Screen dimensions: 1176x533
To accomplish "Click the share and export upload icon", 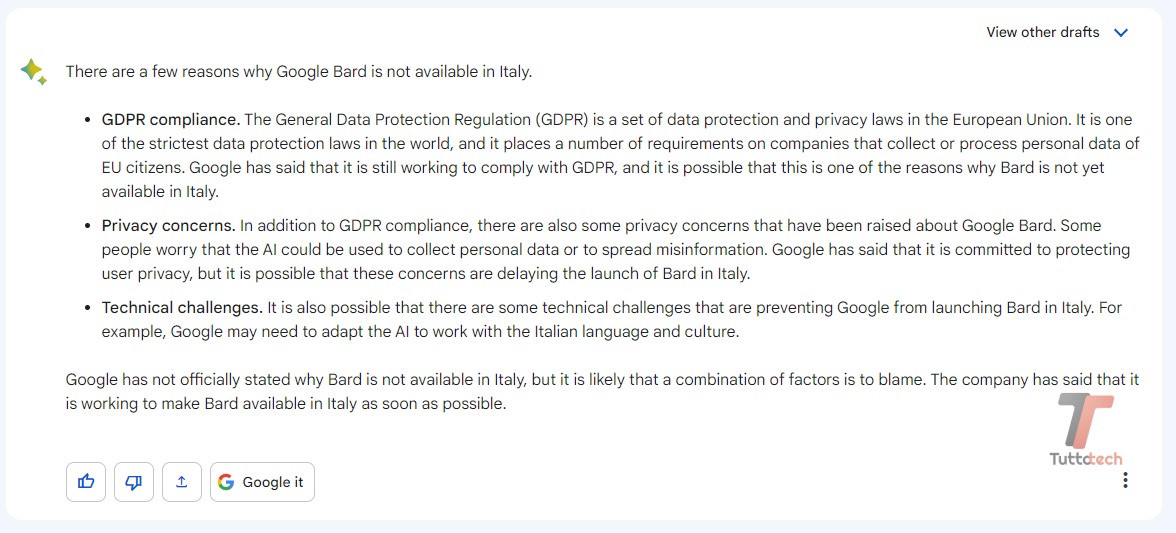I will coord(182,482).
